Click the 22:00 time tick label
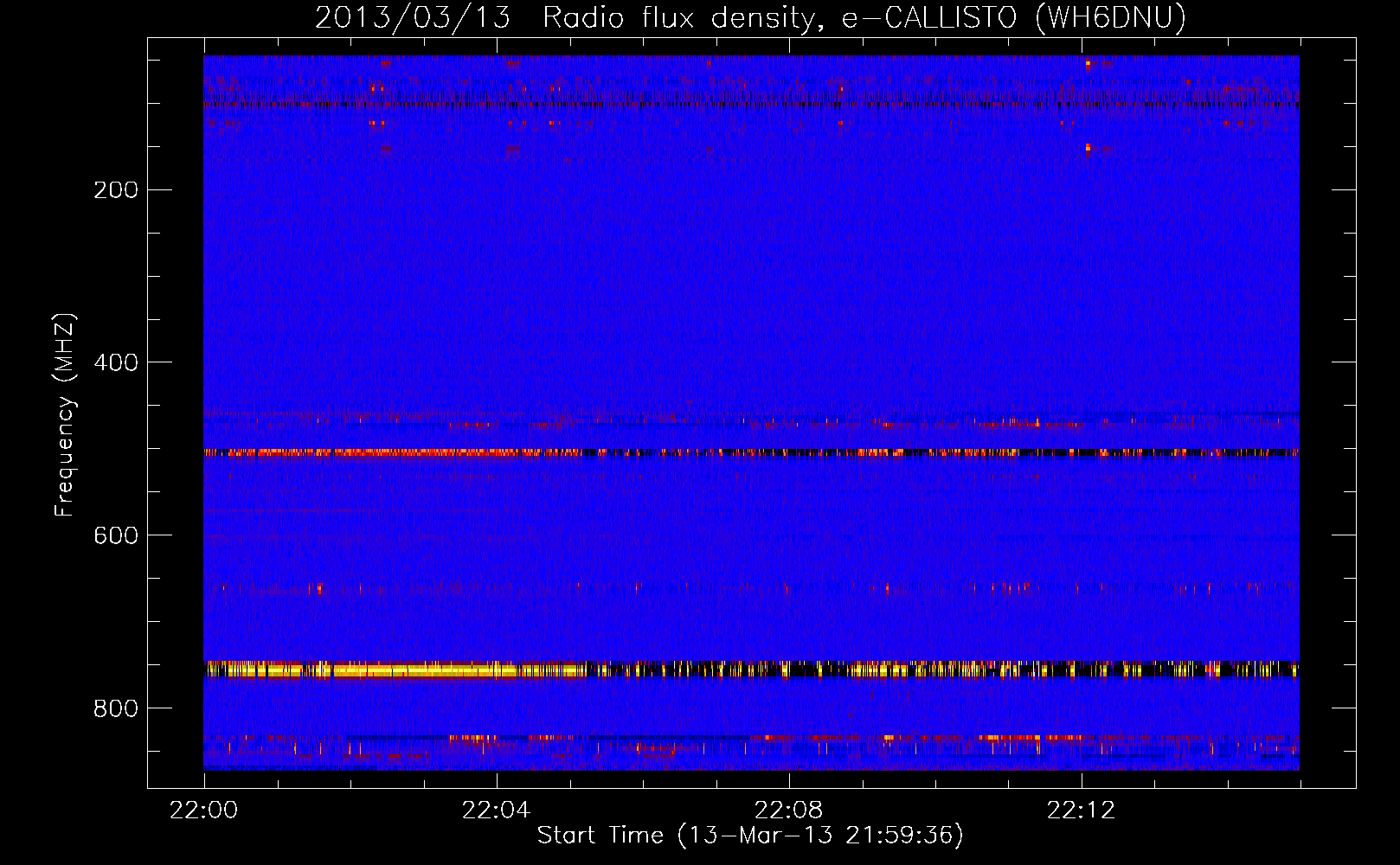 click(204, 811)
